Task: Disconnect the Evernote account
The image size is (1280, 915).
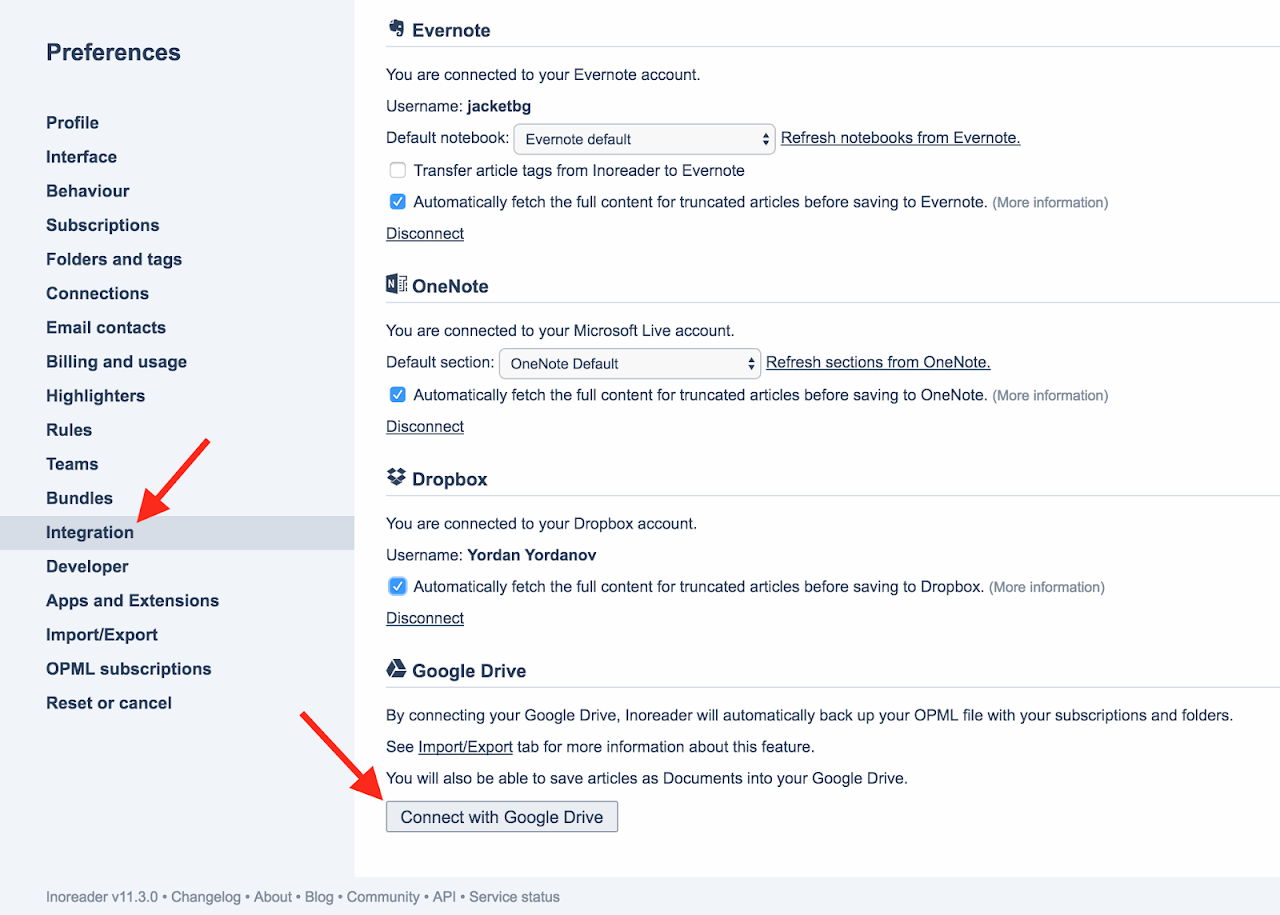Action: pos(425,233)
